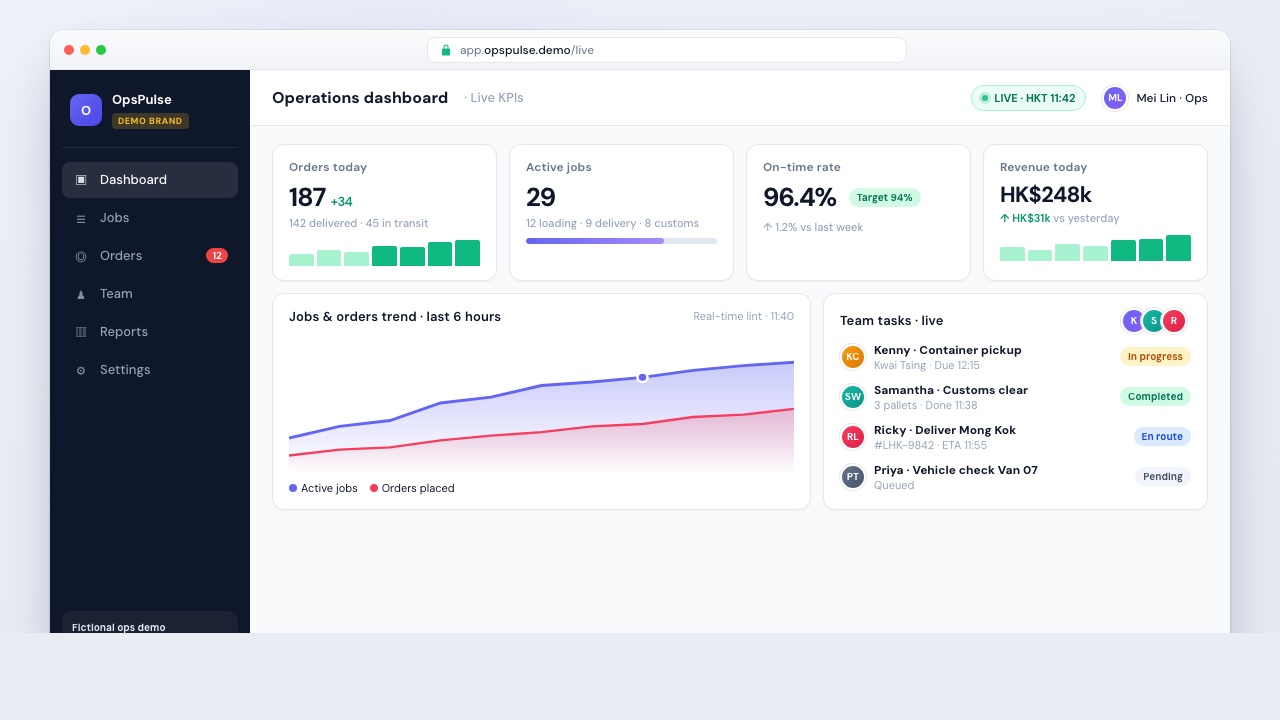Click the Jobs list icon
The height and width of the screenshot is (720, 1280).
click(81, 218)
